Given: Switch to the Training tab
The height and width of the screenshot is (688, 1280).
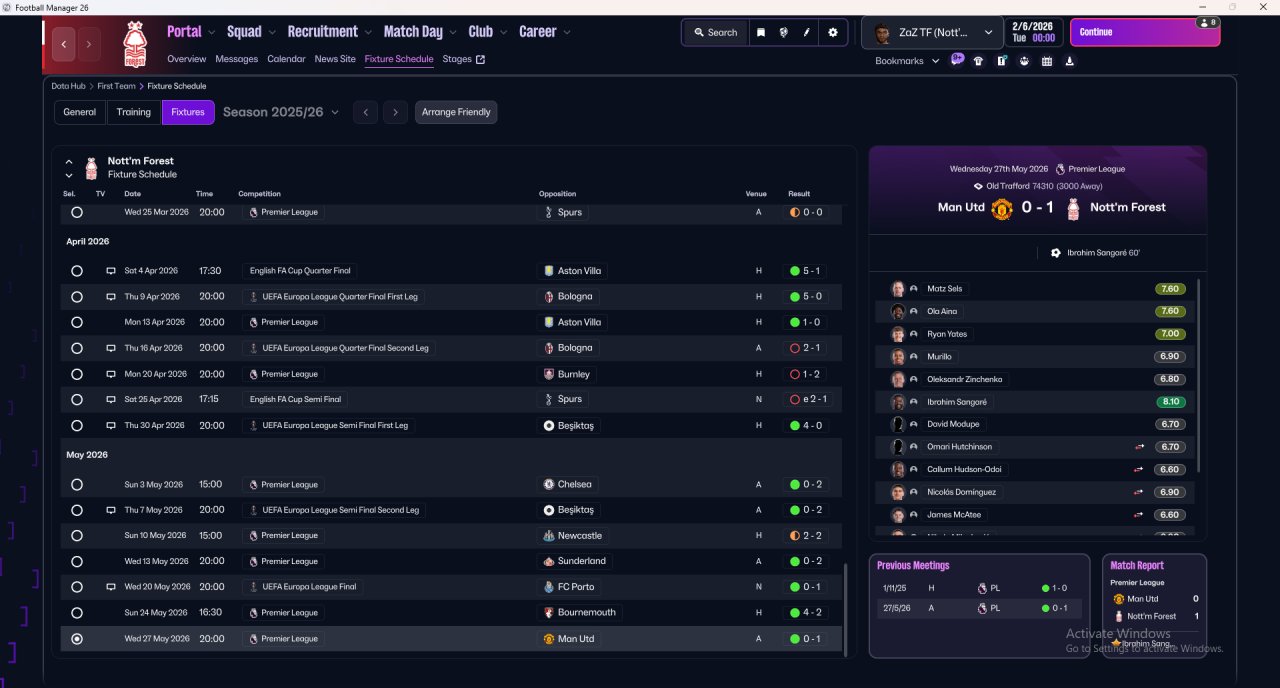Looking at the screenshot, I should pos(134,112).
